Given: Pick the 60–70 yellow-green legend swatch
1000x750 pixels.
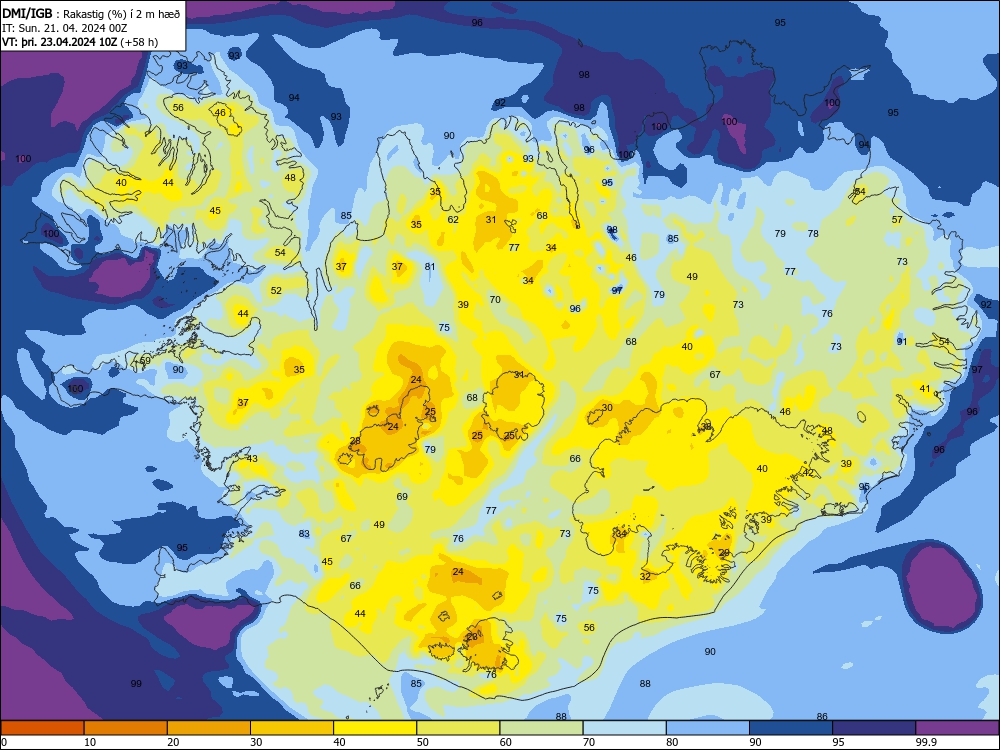Looking at the screenshot, I should point(541,728).
